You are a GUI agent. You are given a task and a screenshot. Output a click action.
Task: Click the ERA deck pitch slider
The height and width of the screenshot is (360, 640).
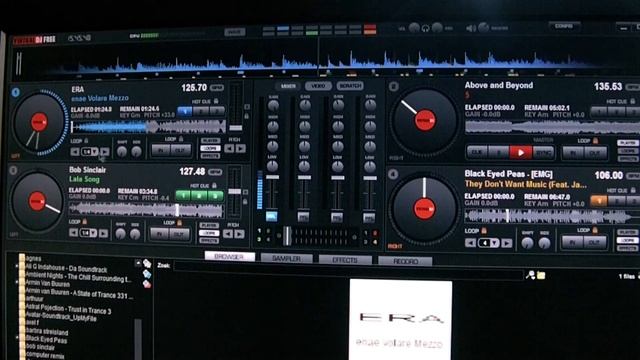[236, 128]
